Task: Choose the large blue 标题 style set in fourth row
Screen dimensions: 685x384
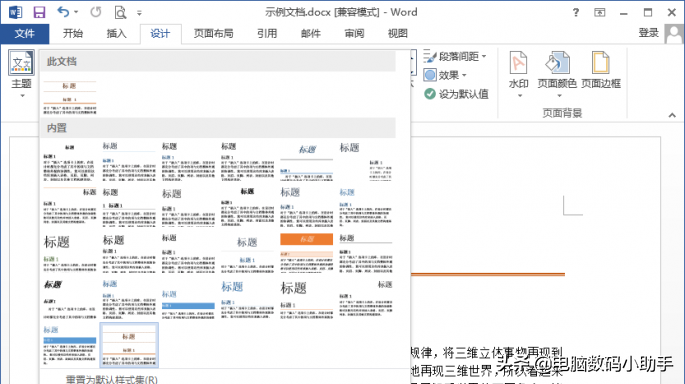Action: (x=247, y=300)
